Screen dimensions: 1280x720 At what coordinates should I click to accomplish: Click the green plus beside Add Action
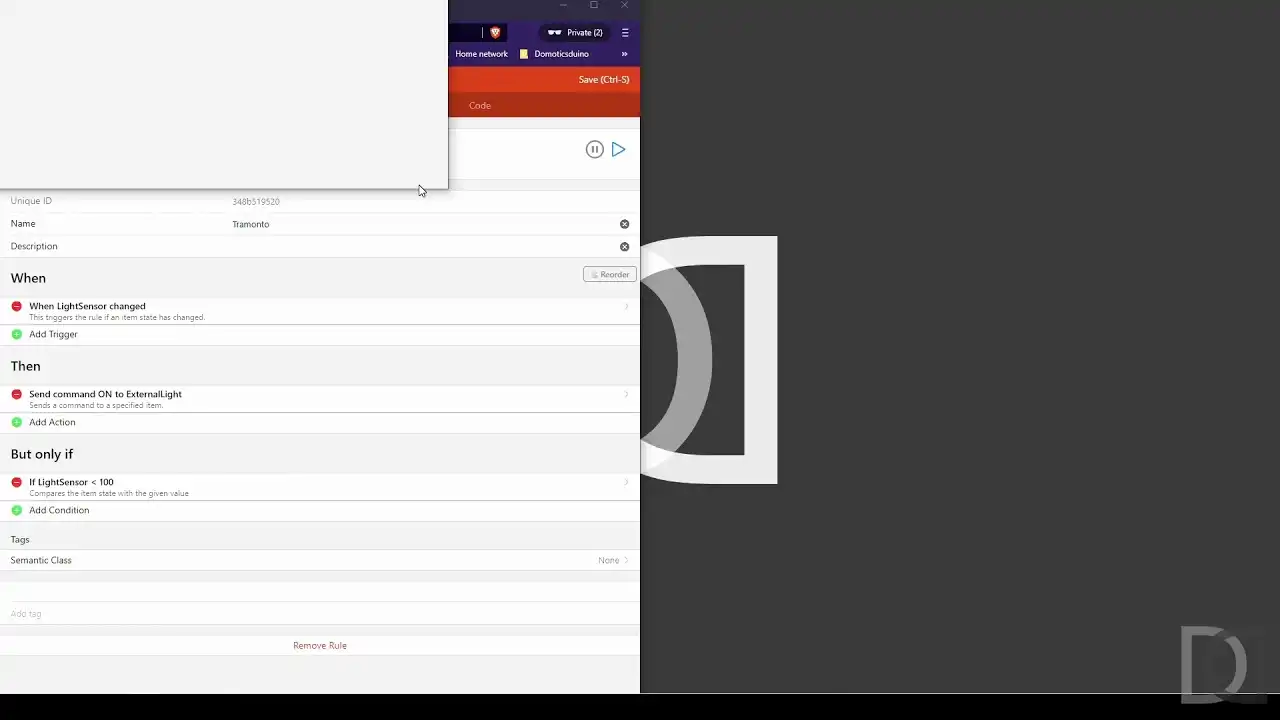click(16, 422)
